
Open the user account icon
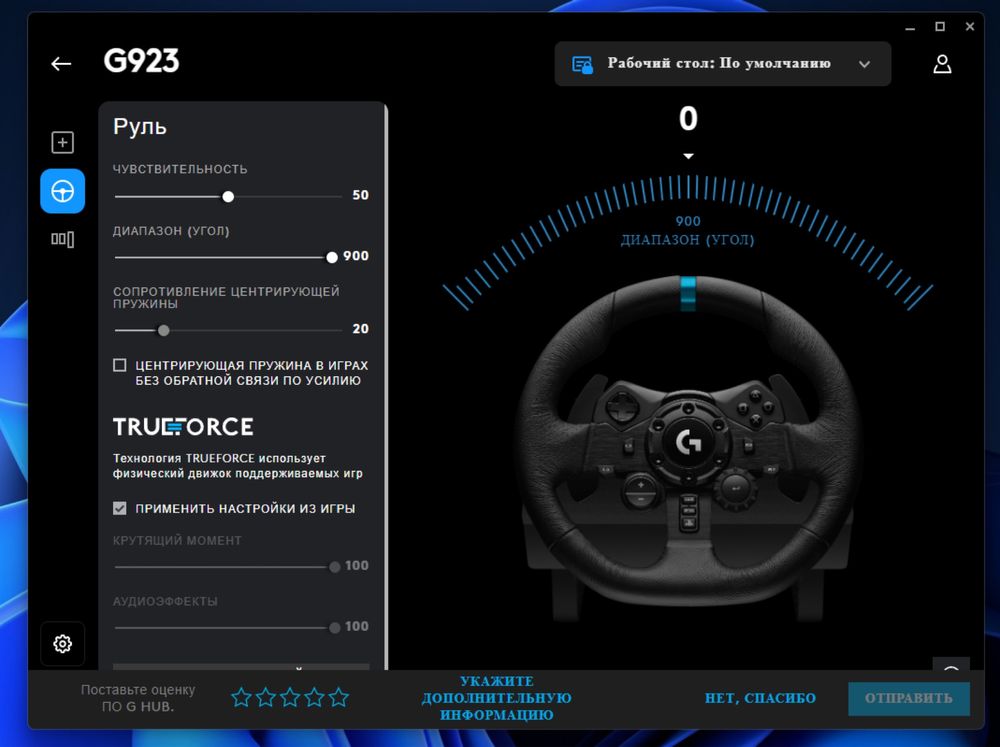942,64
